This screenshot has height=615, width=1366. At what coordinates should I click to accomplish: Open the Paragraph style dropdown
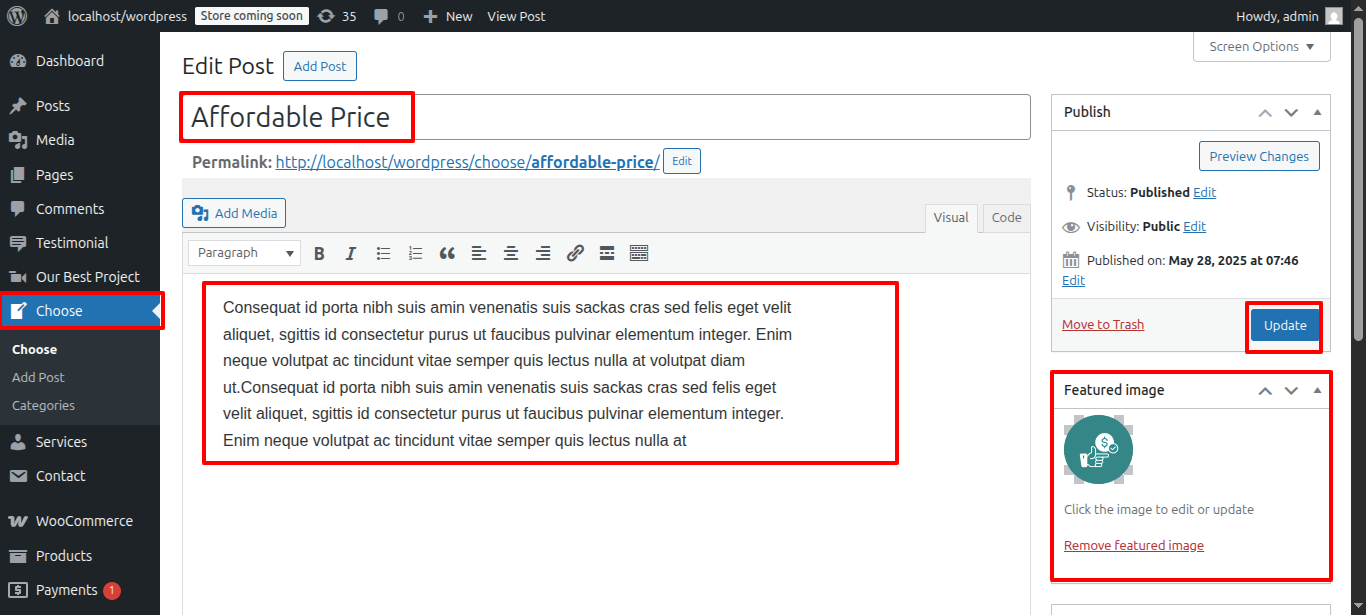pyautogui.click(x=243, y=253)
